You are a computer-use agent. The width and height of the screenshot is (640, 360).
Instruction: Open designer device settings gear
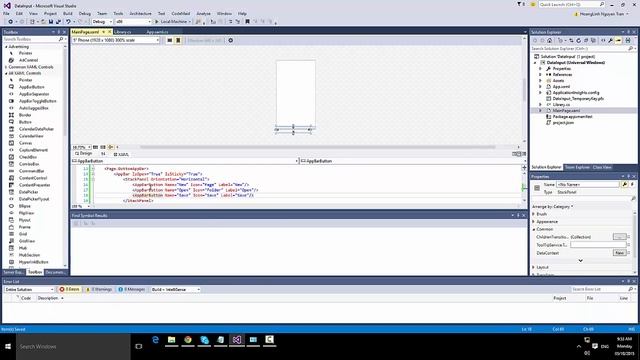tap(231, 40)
